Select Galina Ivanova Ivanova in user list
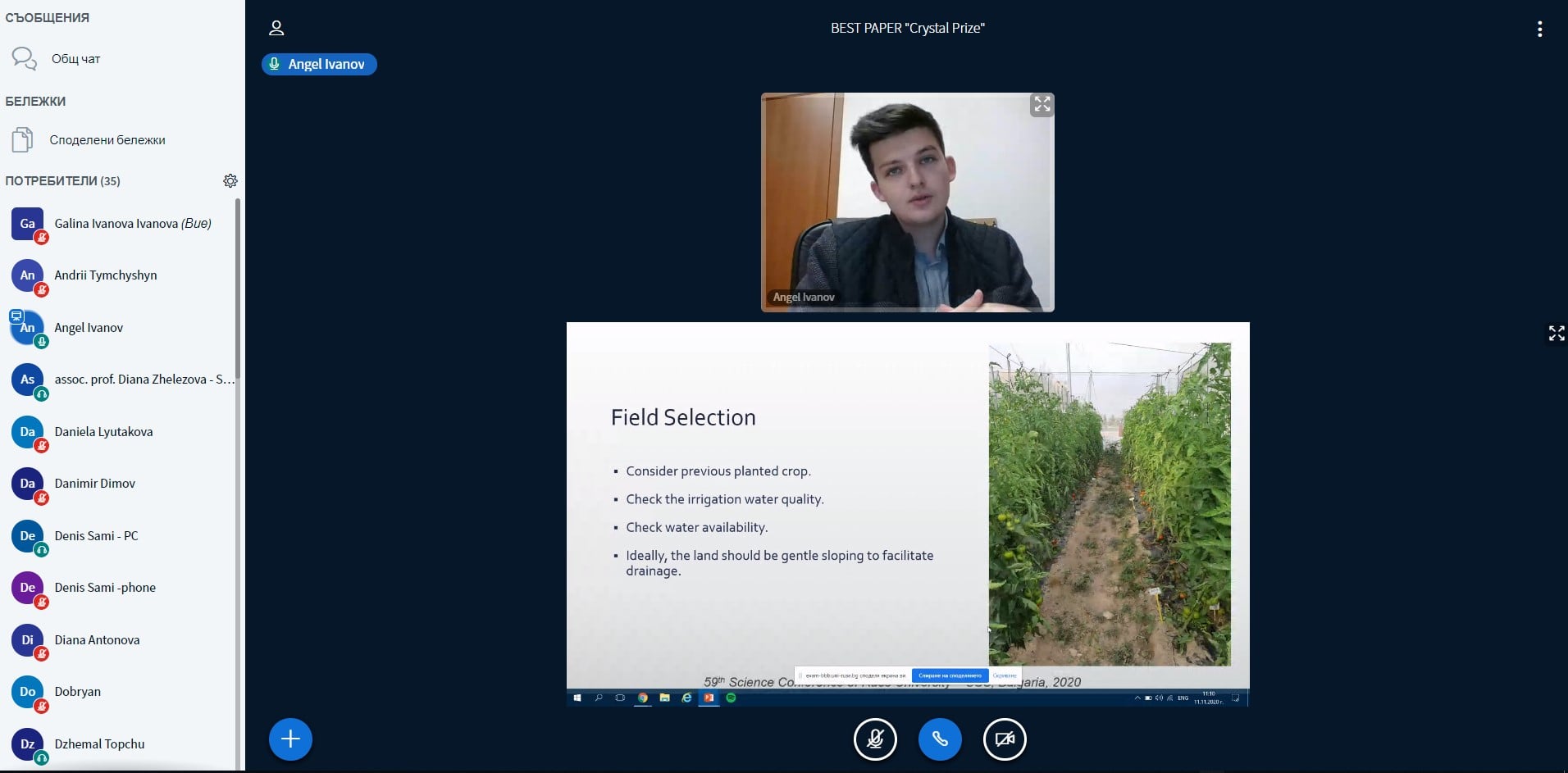The height and width of the screenshot is (773, 1568). pyautogui.click(x=132, y=224)
